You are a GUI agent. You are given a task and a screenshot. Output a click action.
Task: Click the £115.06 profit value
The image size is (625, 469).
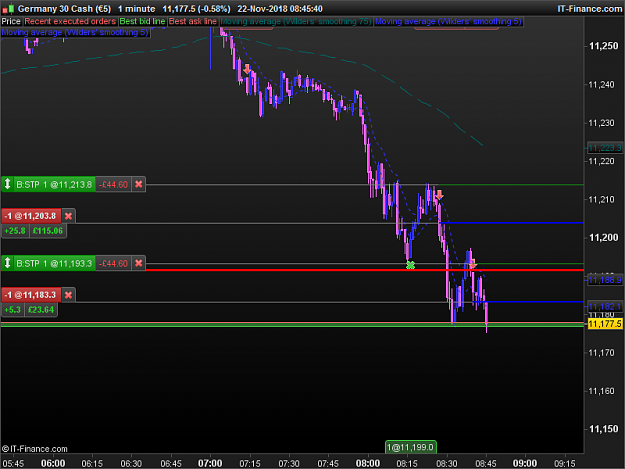pyautogui.click(x=47, y=231)
